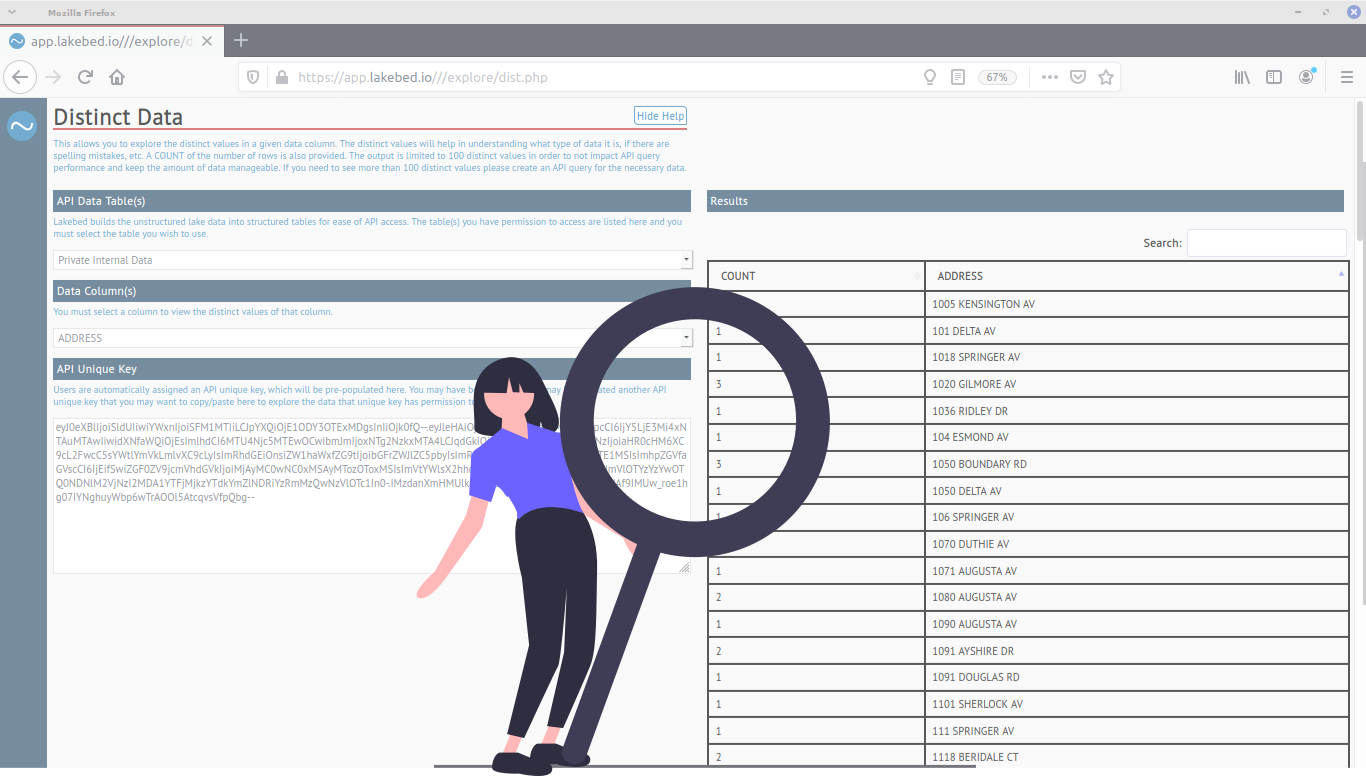The image size is (1366, 776).
Task: Open the ADDRESS data column dropdown
Action: click(x=372, y=338)
